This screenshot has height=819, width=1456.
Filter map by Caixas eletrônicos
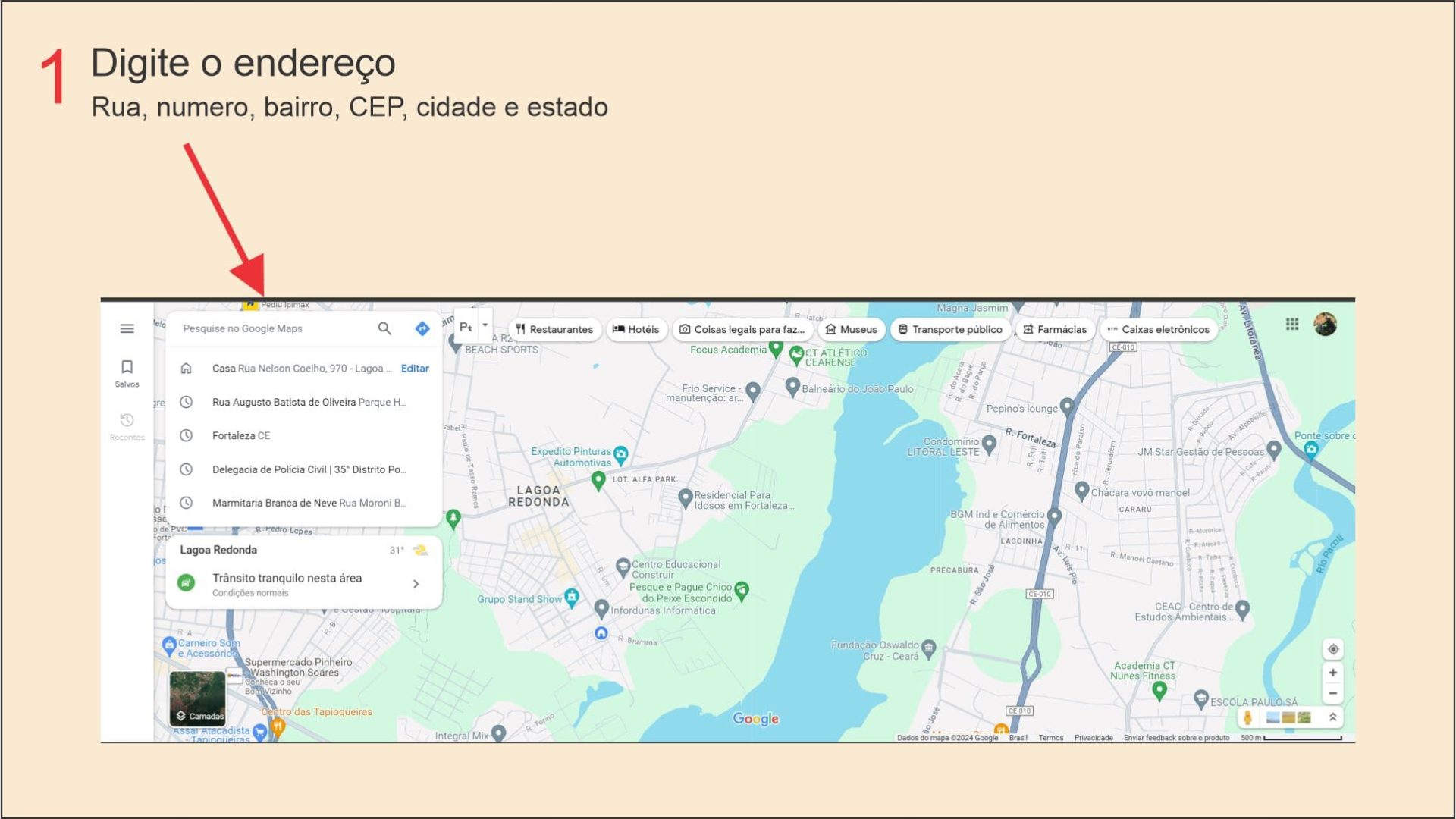[1159, 329]
